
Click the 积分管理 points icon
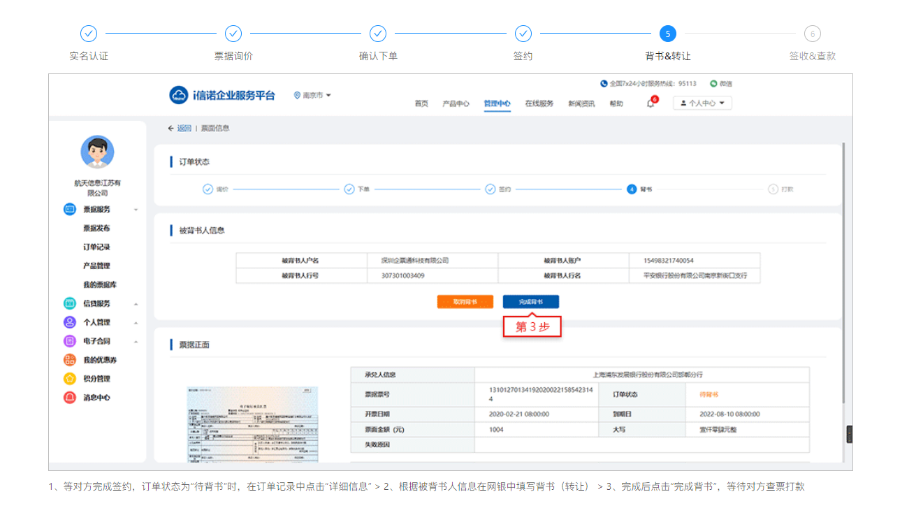[x=70, y=379]
